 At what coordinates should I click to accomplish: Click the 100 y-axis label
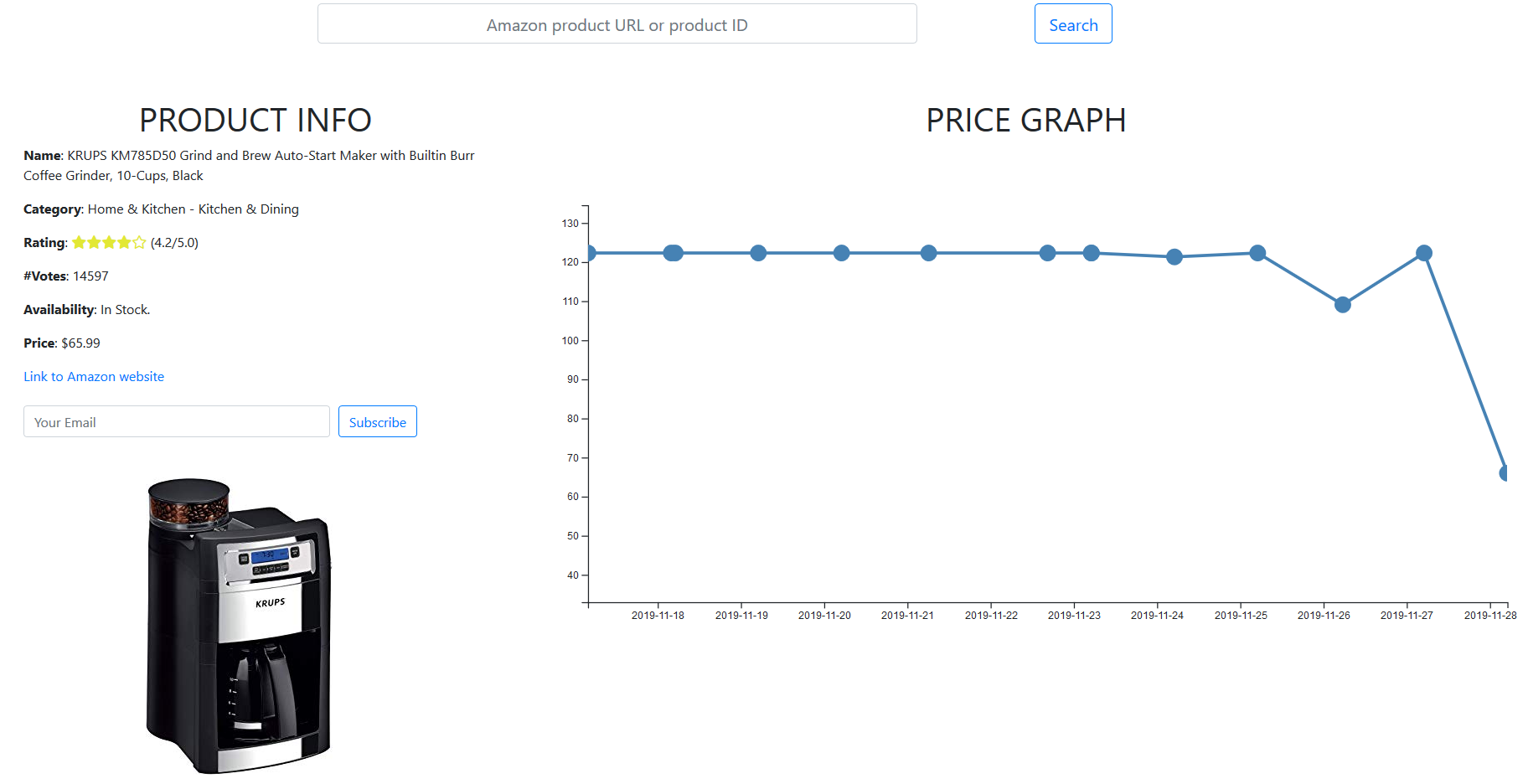pyautogui.click(x=570, y=341)
